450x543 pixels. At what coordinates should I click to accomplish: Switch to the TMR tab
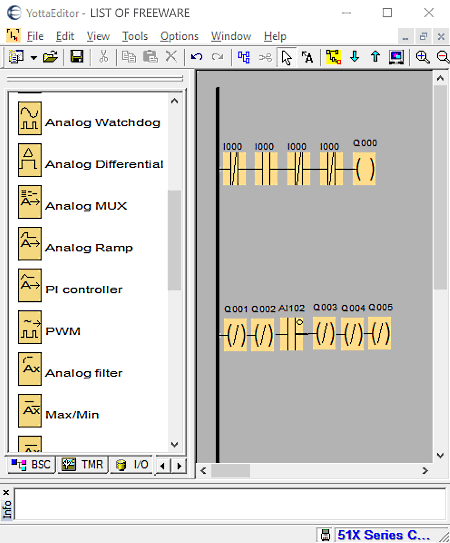point(83,464)
